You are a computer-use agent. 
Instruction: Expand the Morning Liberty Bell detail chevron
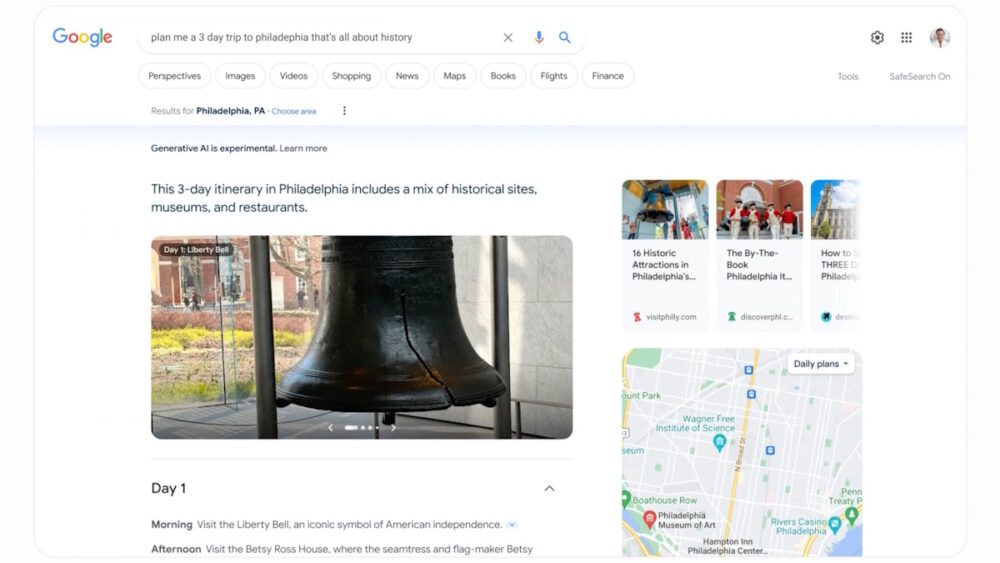coord(511,525)
